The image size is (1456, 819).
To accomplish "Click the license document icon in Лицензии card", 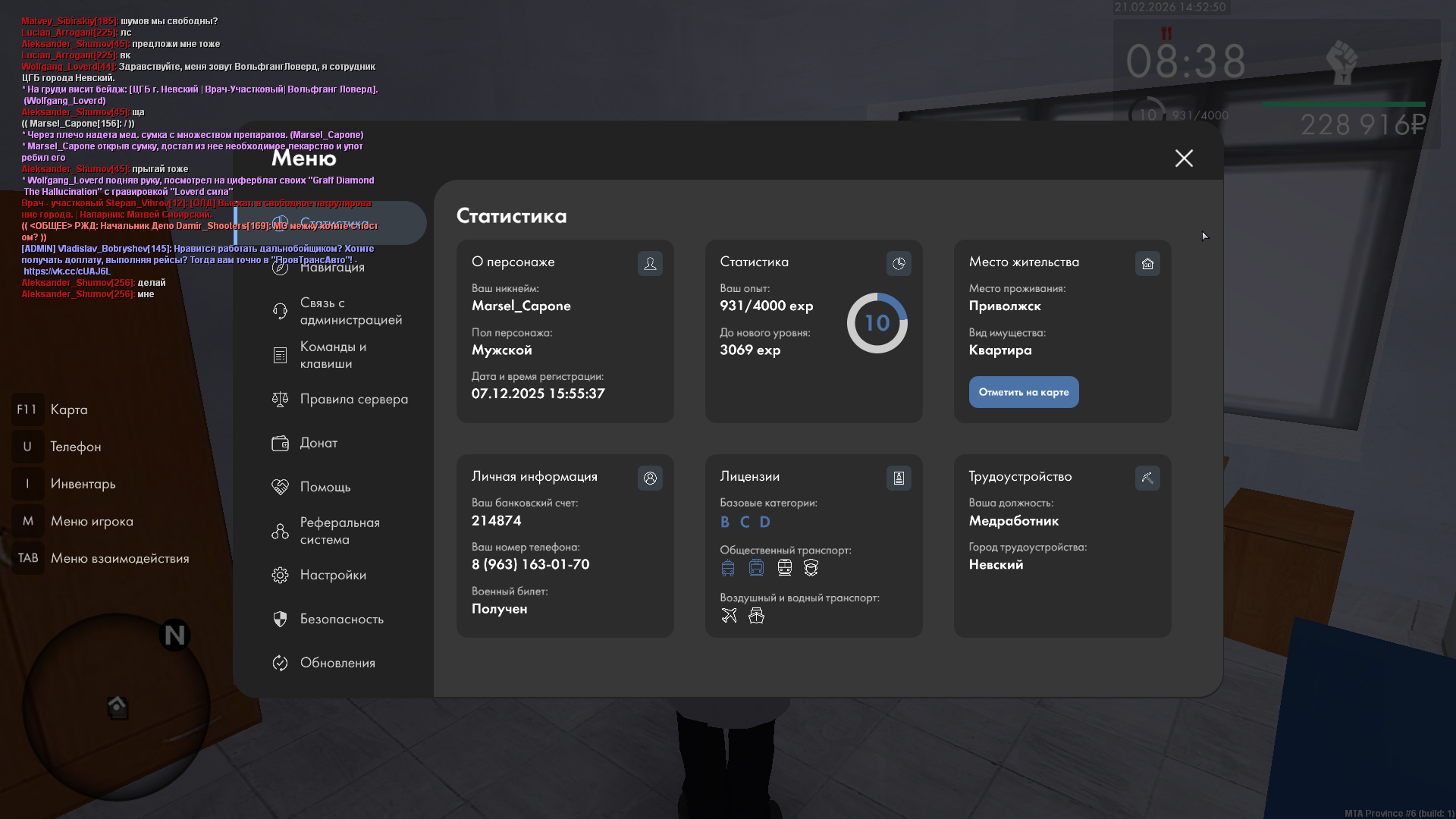I will click(899, 478).
